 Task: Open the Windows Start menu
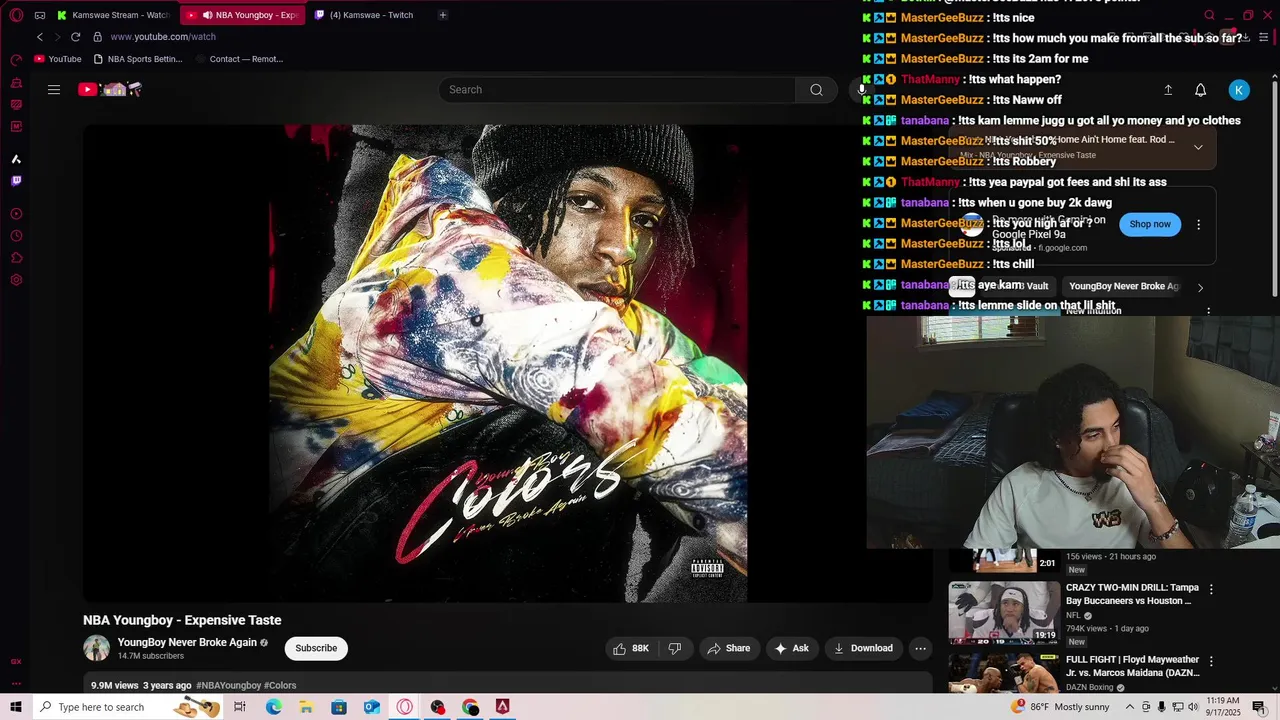coord(16,707)
